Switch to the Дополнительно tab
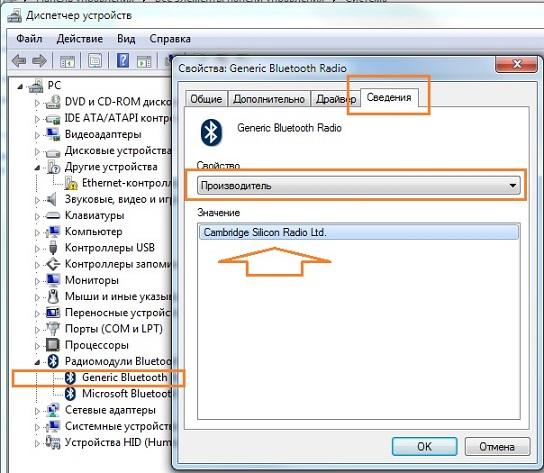 coord(269,99)
